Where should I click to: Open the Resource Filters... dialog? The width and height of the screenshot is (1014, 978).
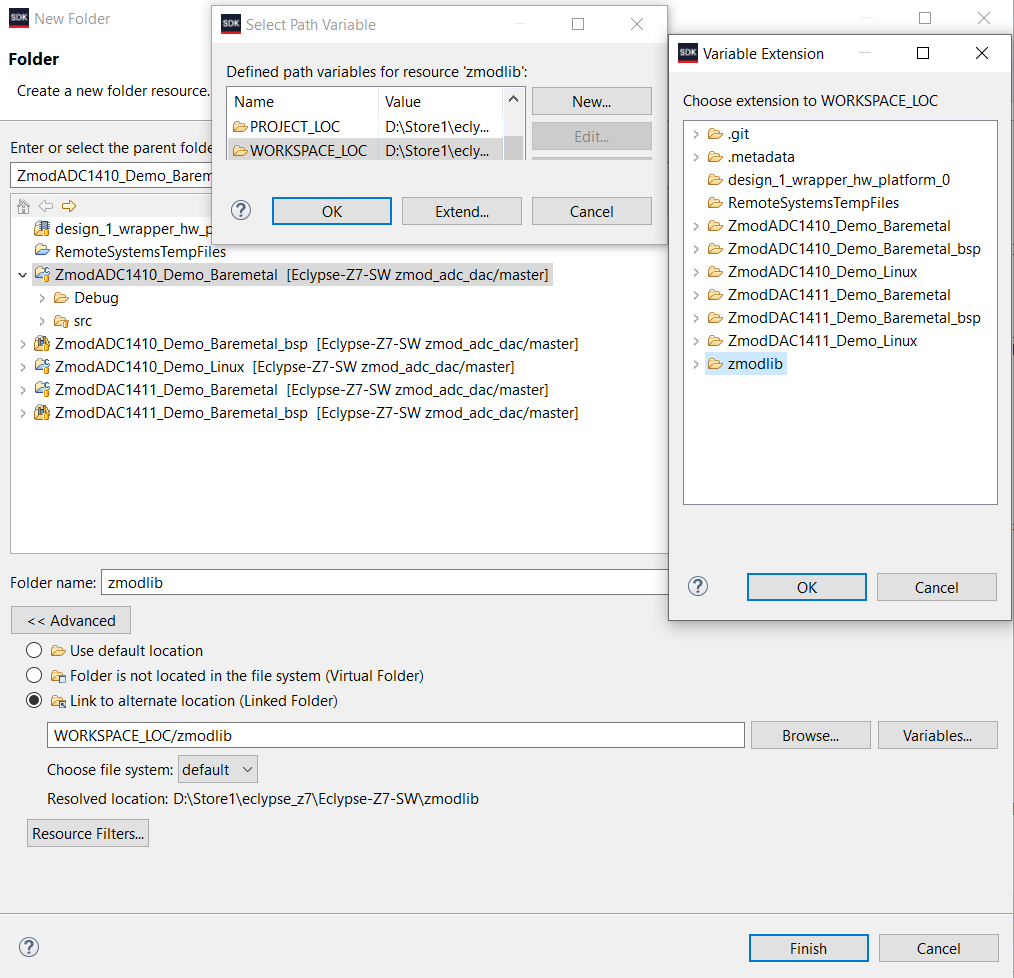[88, 832]
